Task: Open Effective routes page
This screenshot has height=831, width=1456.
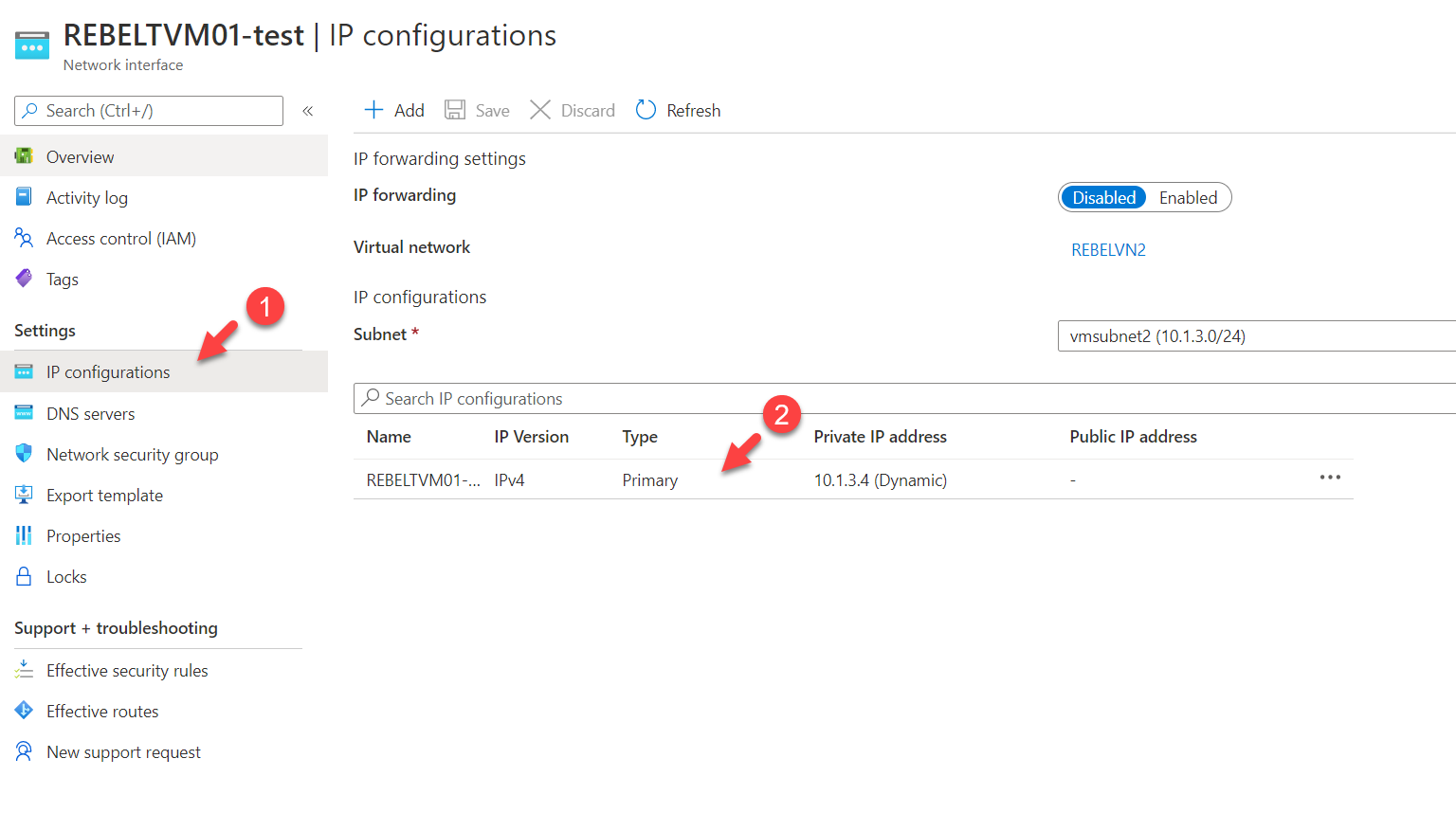Action: pyautogui.click(x=164, y=711)
